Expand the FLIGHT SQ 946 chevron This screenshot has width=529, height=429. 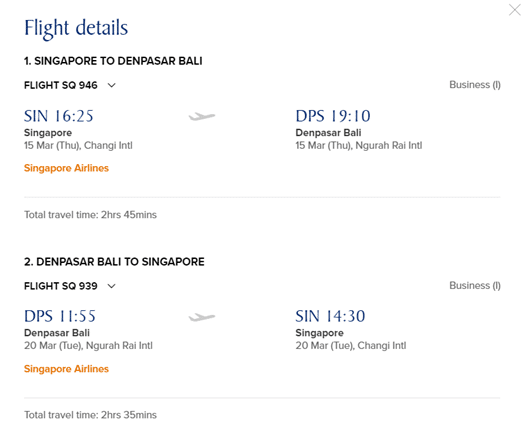[112, 85]
